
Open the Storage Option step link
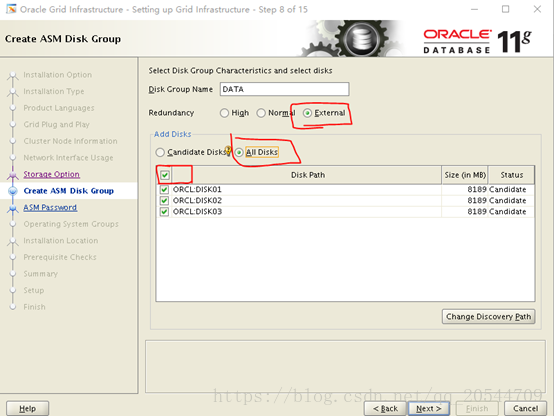[52, 174]
